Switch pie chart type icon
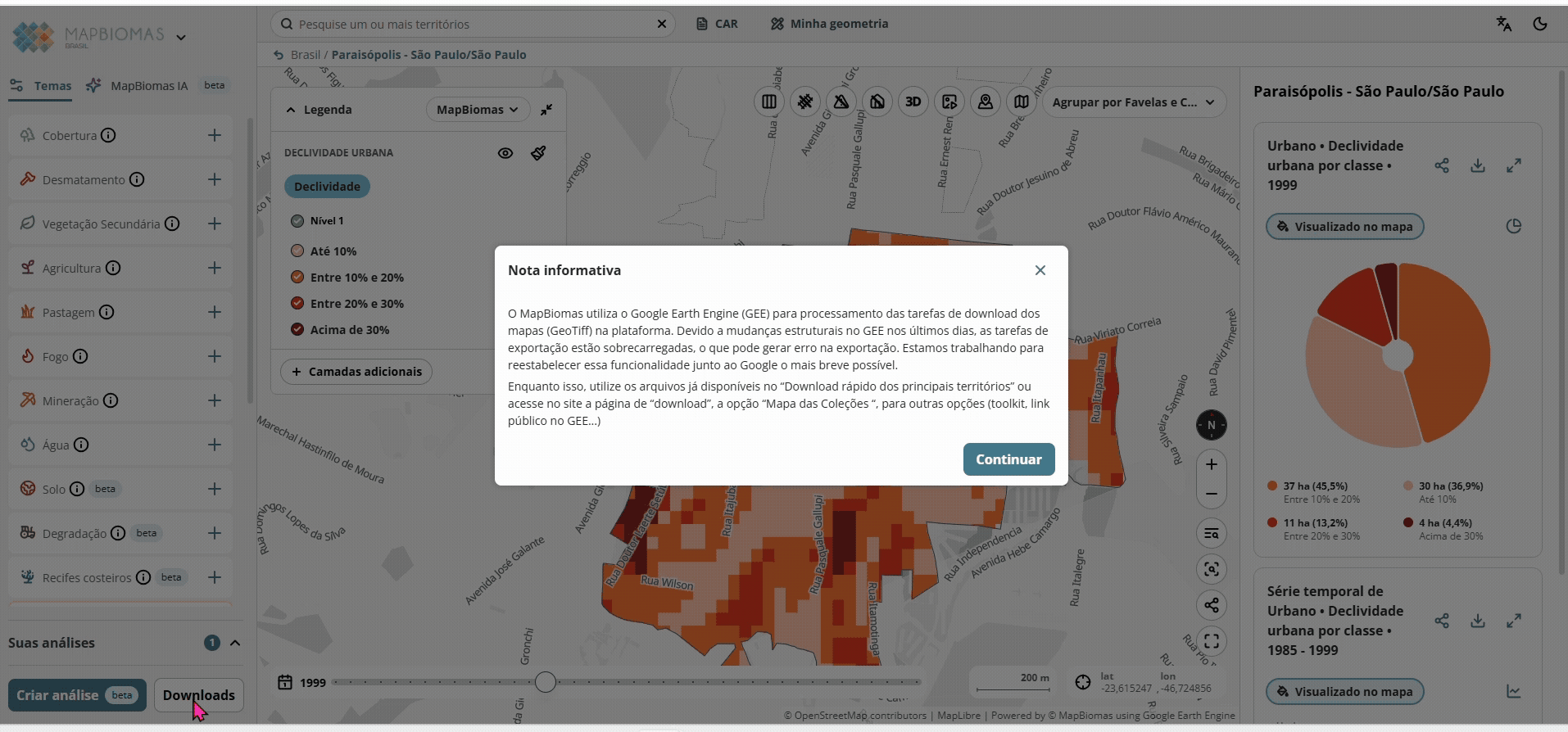This screenshot has height=732, width=1568. tap(1514, 227)
